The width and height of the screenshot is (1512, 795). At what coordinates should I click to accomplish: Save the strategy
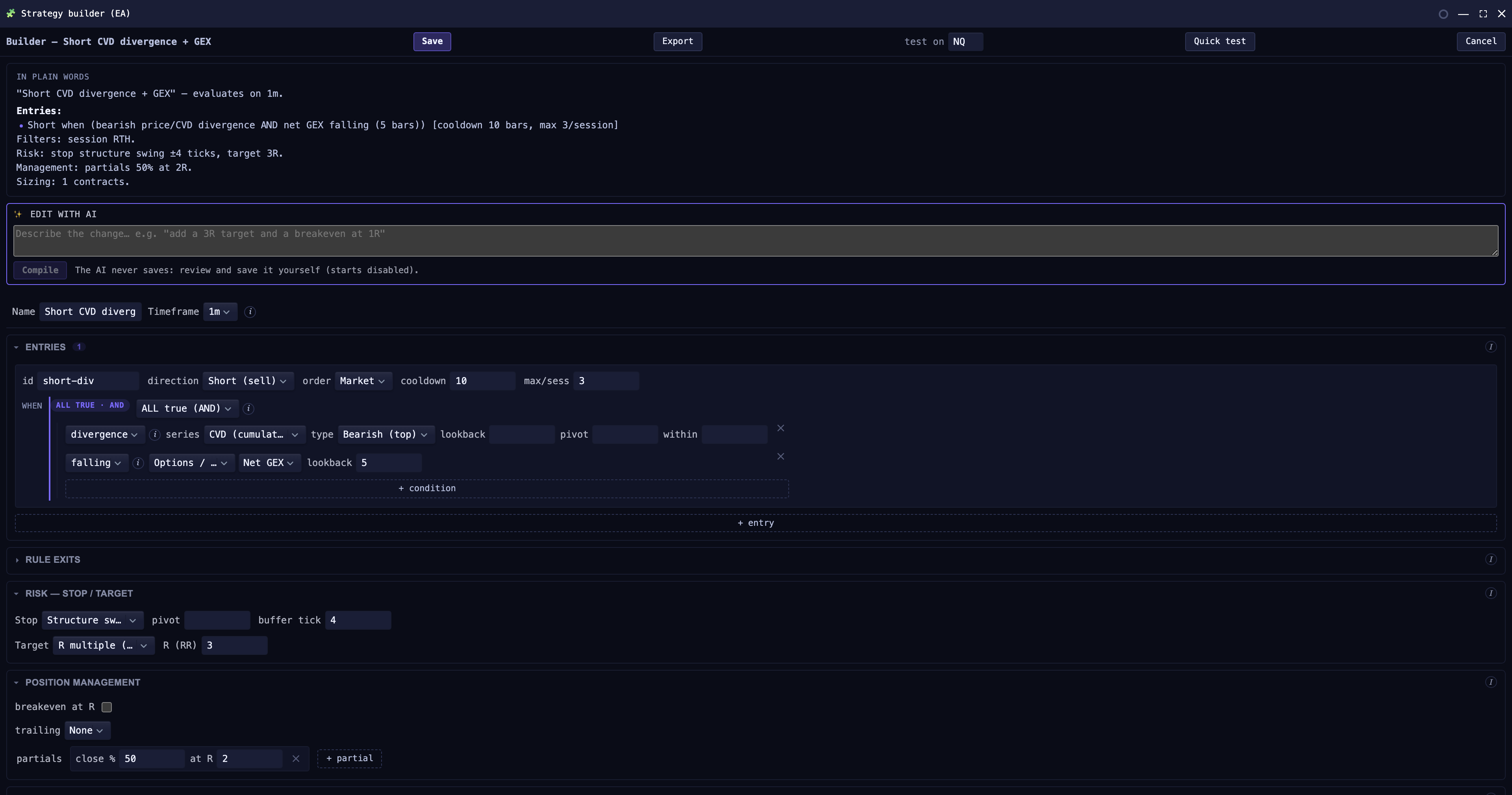point(432,42)
